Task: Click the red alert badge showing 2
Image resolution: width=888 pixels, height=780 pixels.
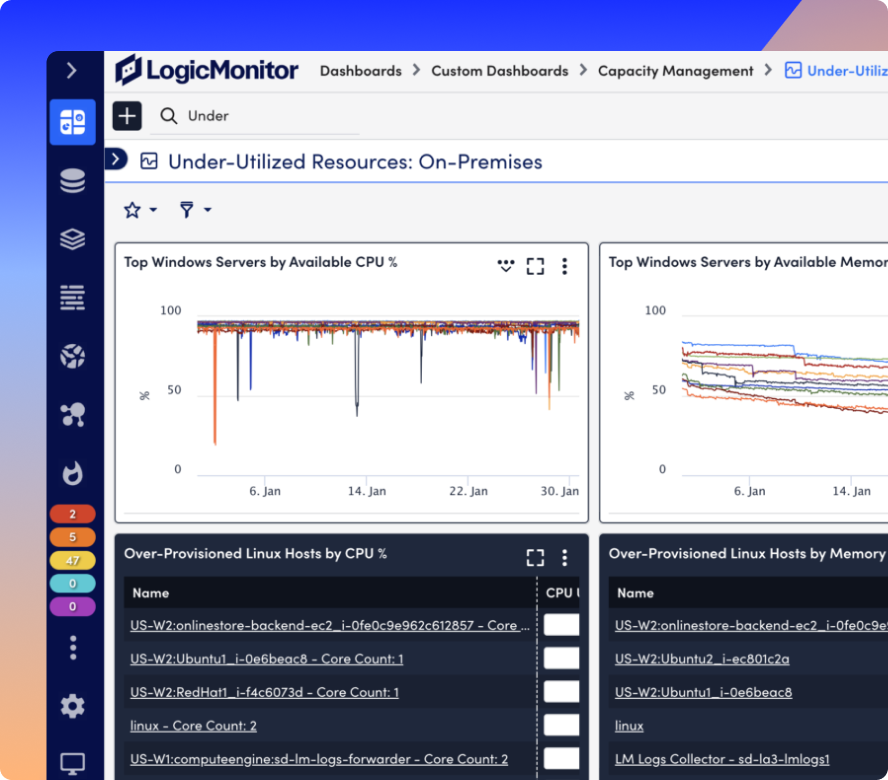Action: 72,514
